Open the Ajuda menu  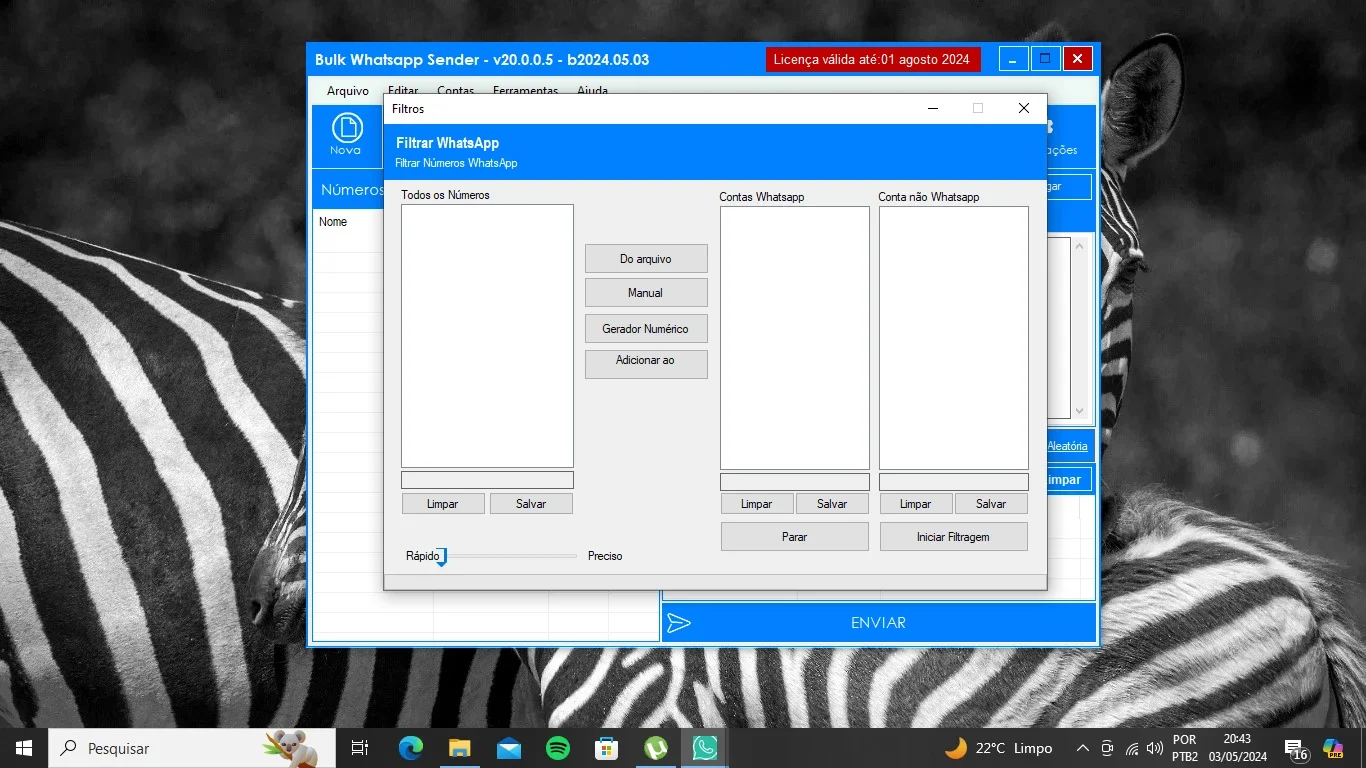click(x=592, y=91)
